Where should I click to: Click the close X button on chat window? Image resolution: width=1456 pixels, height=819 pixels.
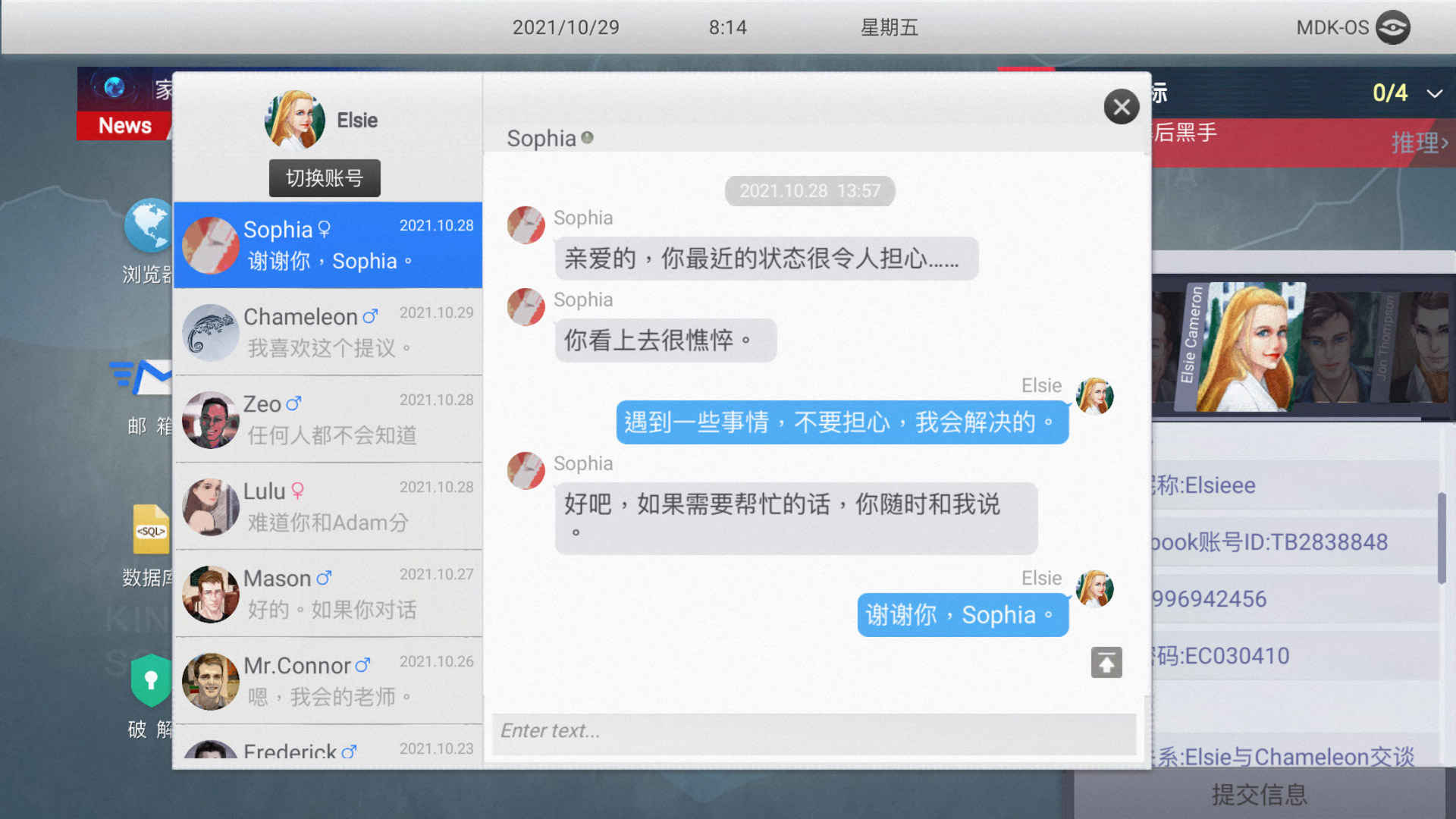point(1119,107)
